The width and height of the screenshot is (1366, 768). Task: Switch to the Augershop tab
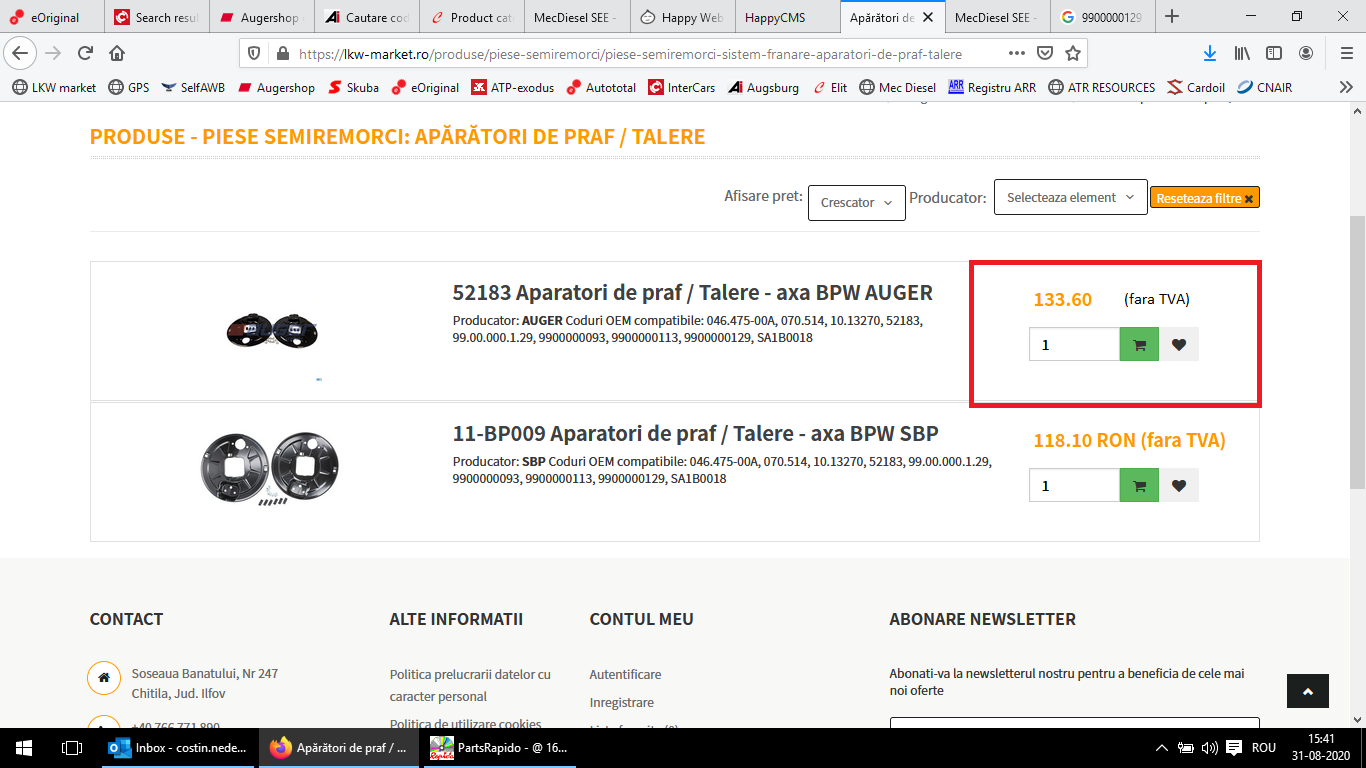tap(261, 17)
